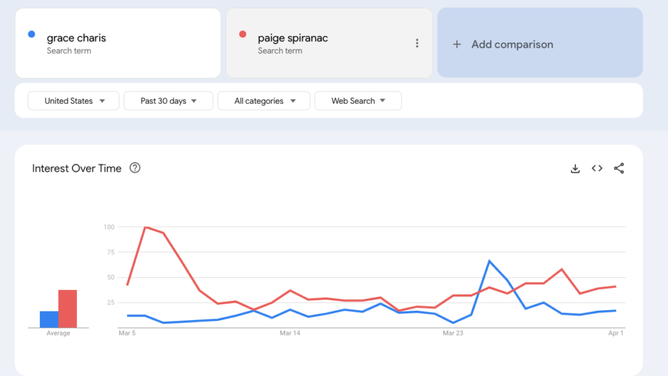668x376 pixels.
Task: Click the Mar 14 axis label
Action: (x=290, y=333)
